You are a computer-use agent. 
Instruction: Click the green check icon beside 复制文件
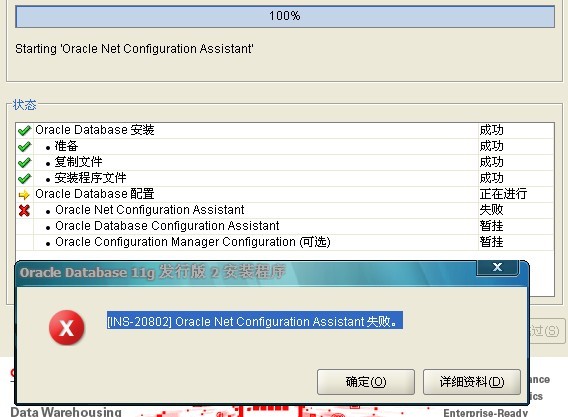[x=24, y=162]
